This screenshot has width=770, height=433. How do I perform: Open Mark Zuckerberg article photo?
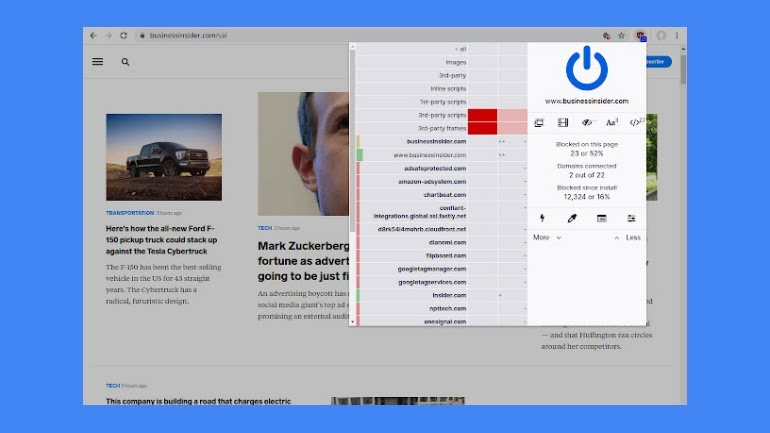coord(303,154)
